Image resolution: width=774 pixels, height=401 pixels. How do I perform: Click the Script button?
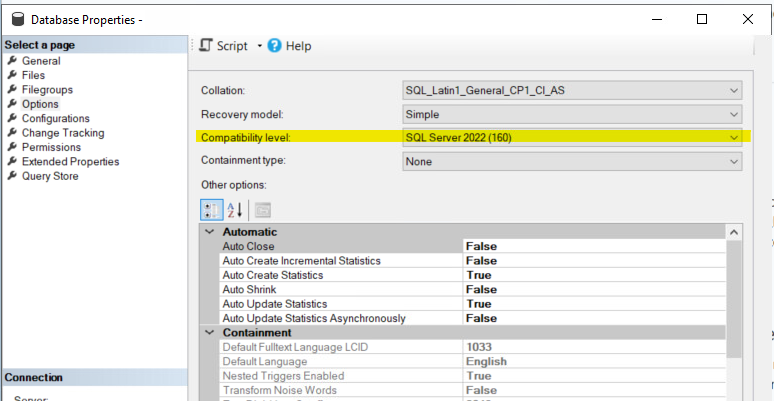pos(223,46)
